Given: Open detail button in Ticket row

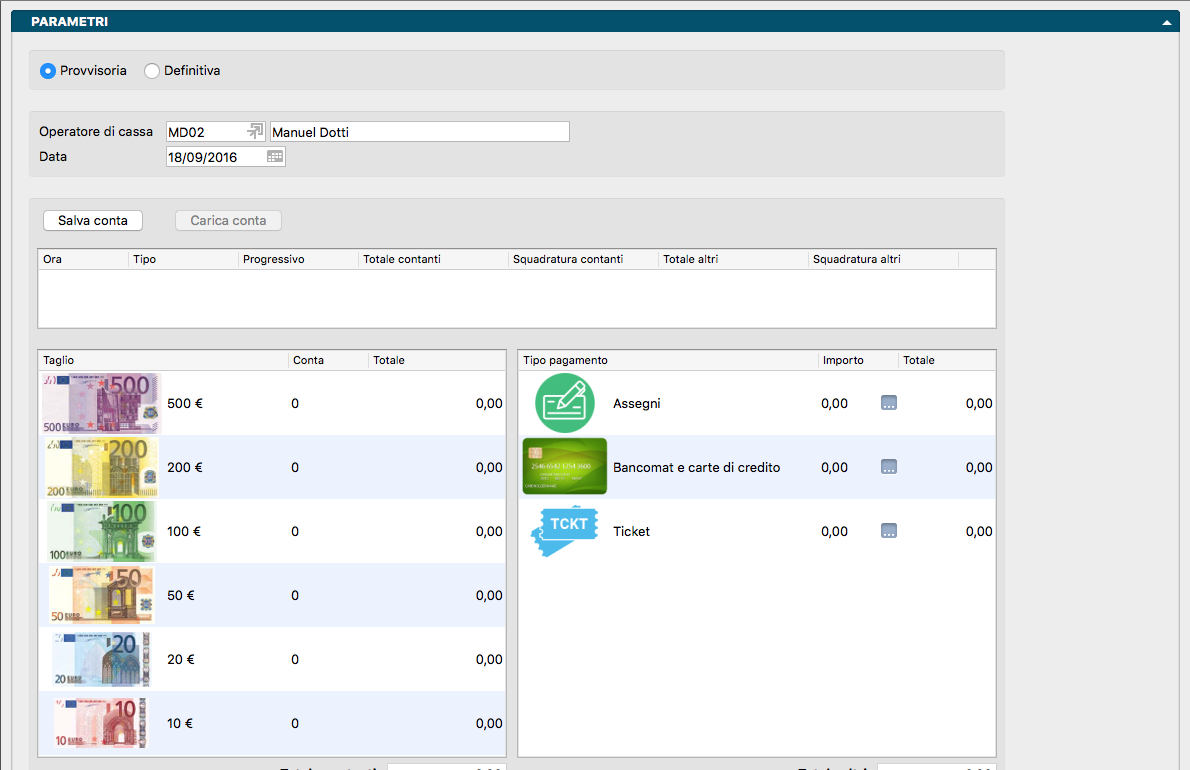Looking at the screenshot, I should 888,531.
